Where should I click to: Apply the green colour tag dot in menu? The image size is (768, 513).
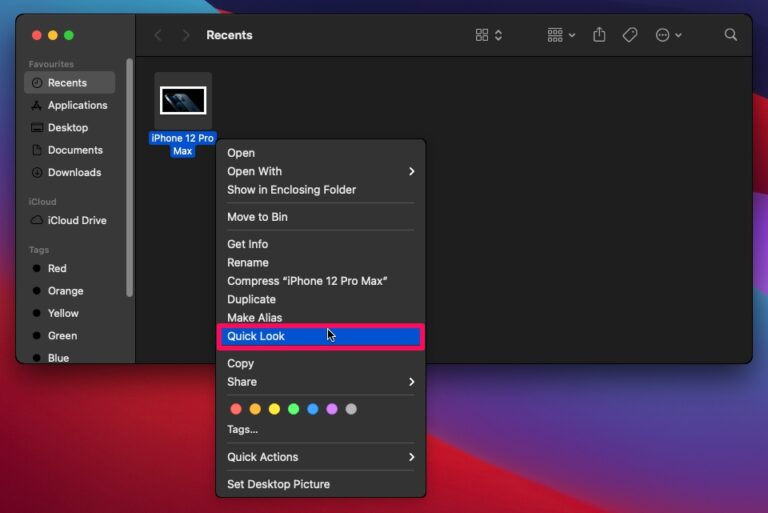293,409
